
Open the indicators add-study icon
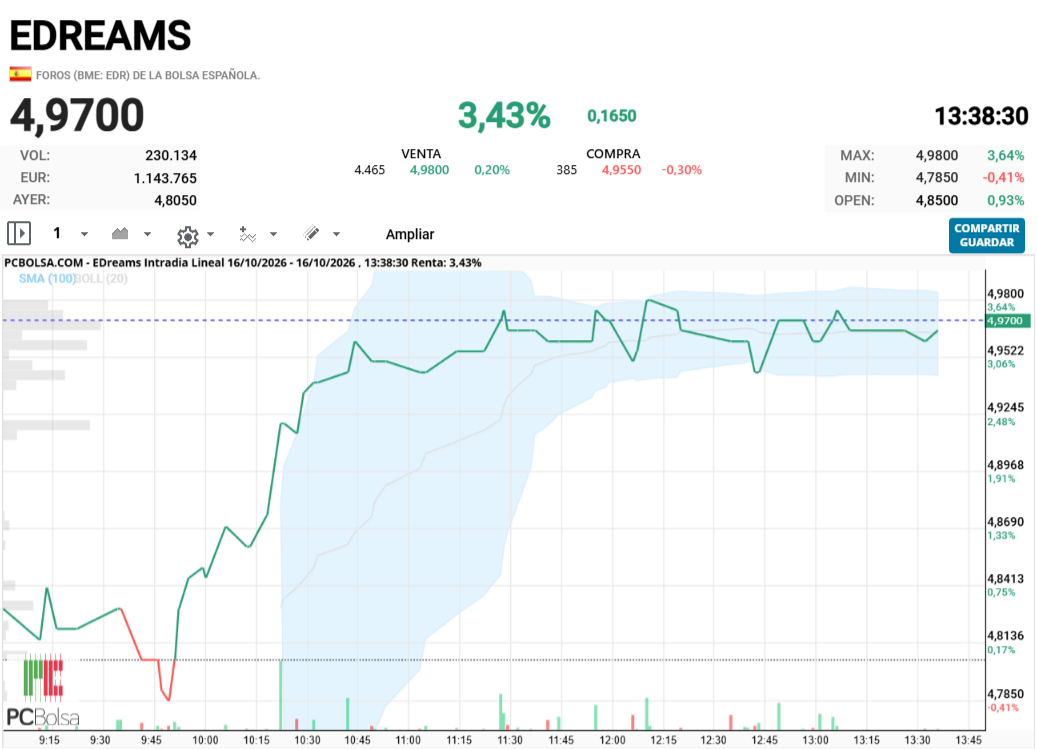247,234
